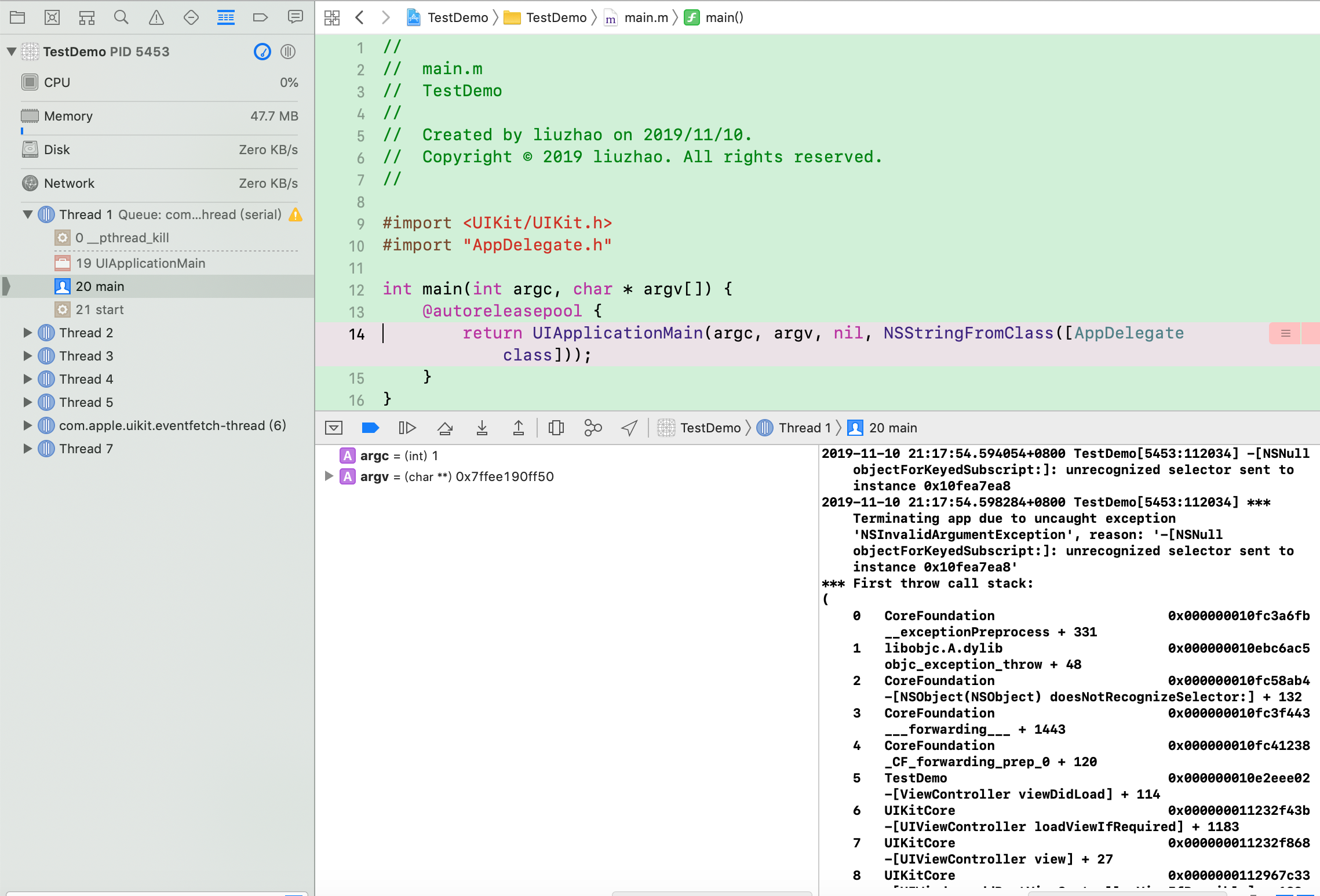Collapse Thread 1 disclosure triangle

point(27,214)
